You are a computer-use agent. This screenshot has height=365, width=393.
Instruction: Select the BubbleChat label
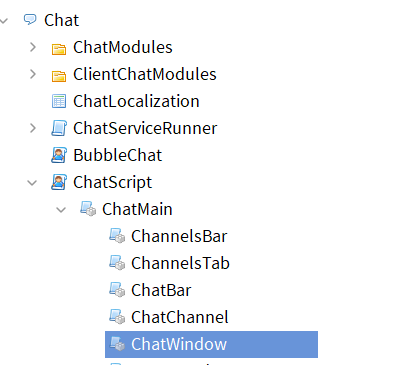(x=118, y=155)
